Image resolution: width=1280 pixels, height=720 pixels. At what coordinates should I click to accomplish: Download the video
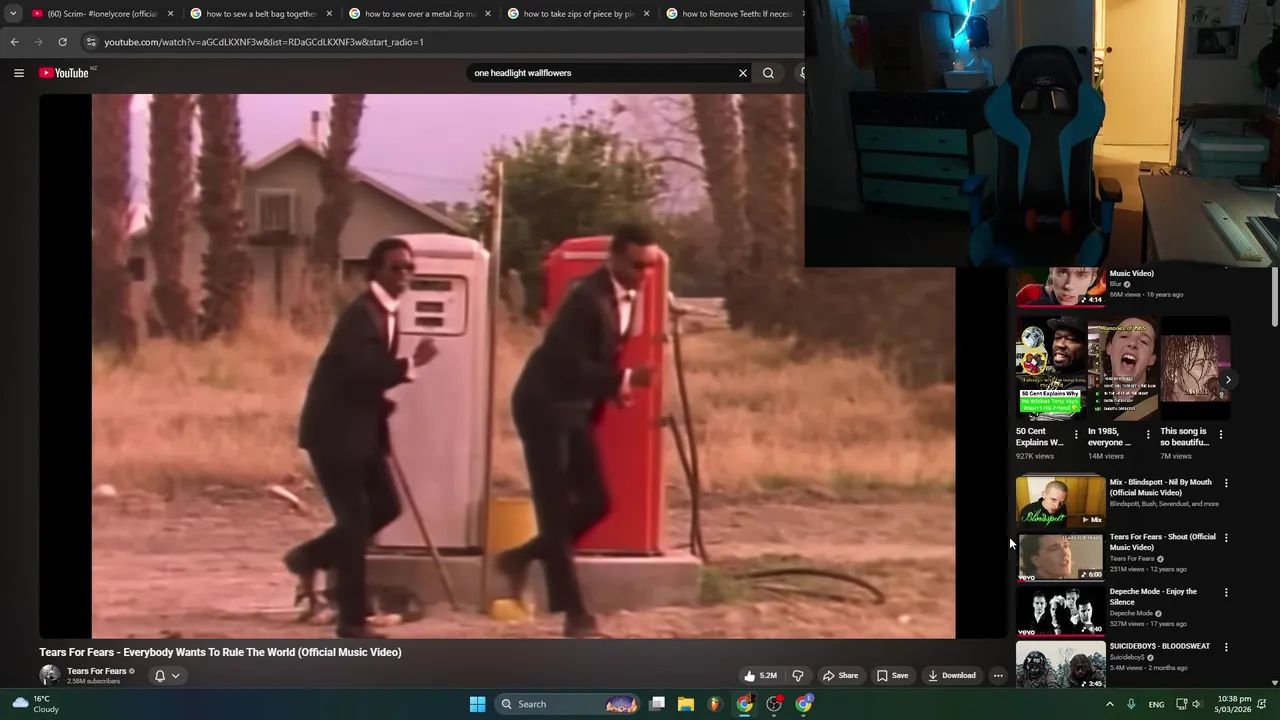(x=951, y=676)
